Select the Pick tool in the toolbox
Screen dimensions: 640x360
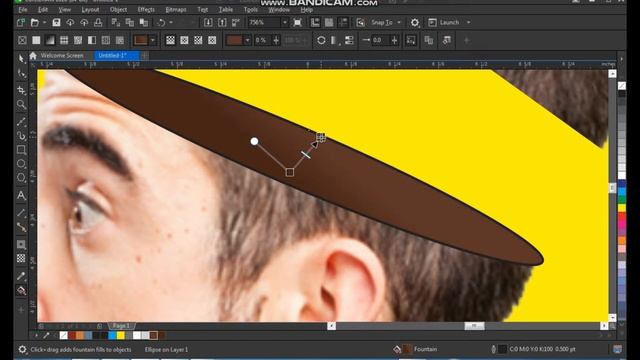click(21, 59)
